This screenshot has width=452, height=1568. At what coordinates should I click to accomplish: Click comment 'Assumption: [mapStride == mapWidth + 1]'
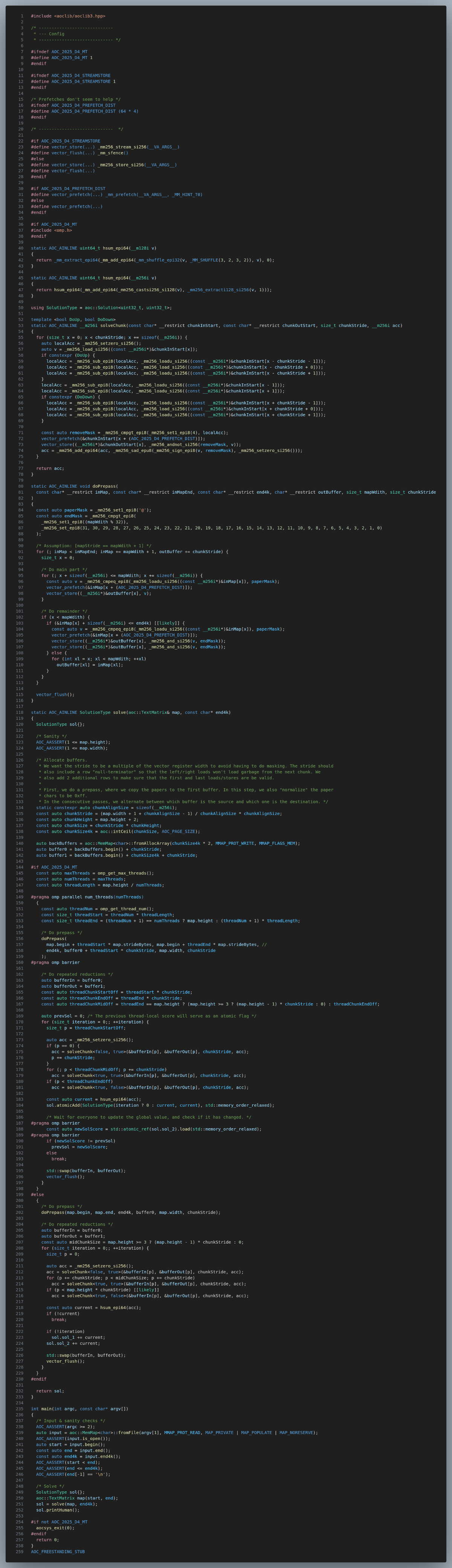click(x=94, y=546)
